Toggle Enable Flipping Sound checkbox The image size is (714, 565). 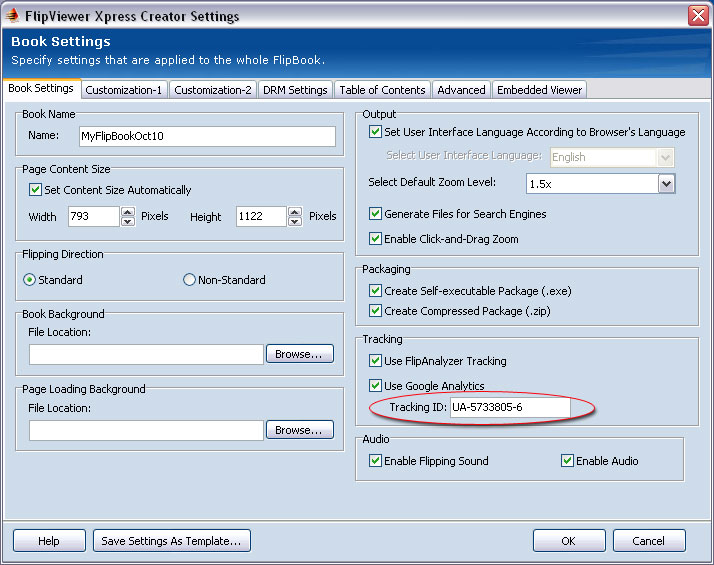tap(375, 461)
